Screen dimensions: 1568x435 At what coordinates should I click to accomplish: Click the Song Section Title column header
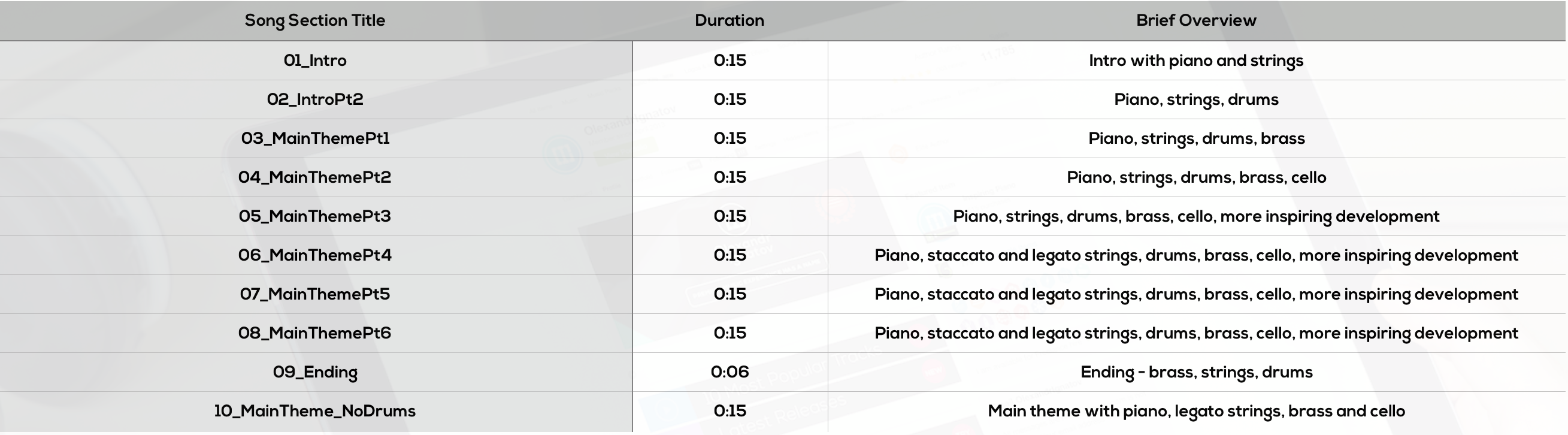314,21
